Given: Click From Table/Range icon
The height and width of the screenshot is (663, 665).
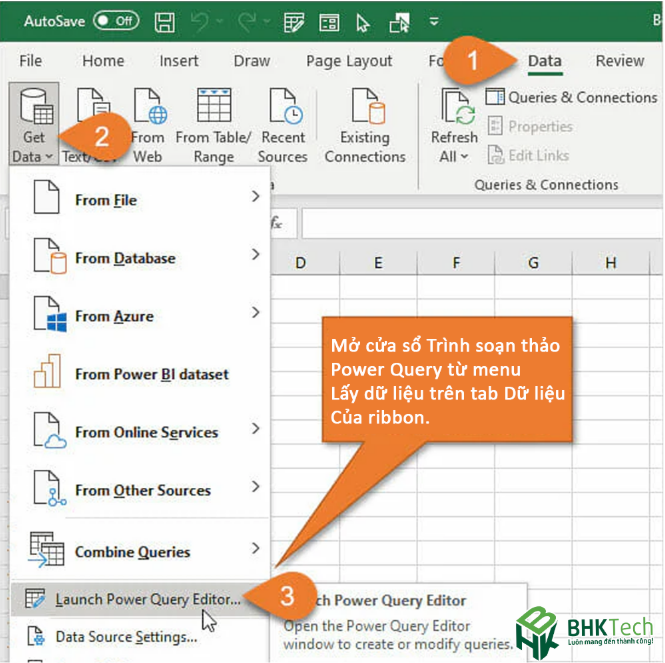Looking at the screenshot, I should tap(214, 105).
